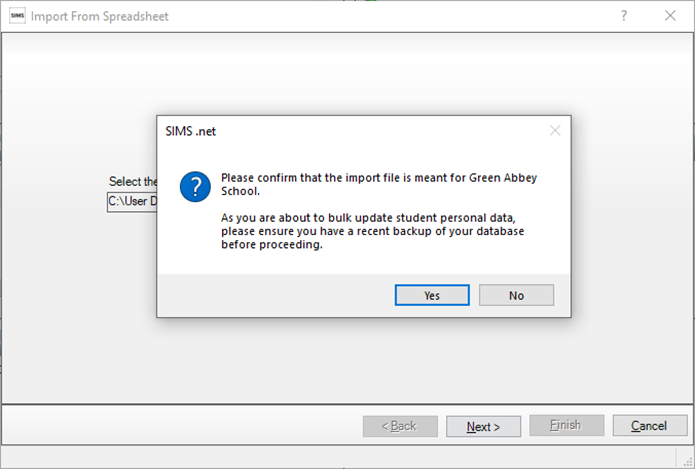
Task: Decline the import with the No button
Action: (516, 295)
